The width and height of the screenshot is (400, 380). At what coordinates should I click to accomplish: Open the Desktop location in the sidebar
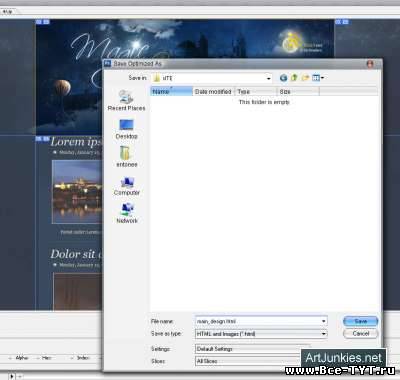(127, 129)
